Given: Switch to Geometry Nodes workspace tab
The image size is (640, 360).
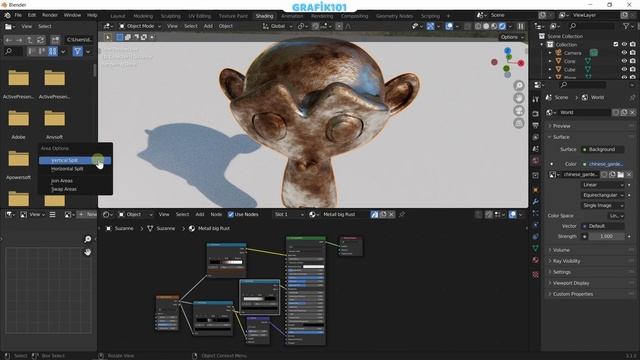Looking at the screenshot, I should point(394,16).
